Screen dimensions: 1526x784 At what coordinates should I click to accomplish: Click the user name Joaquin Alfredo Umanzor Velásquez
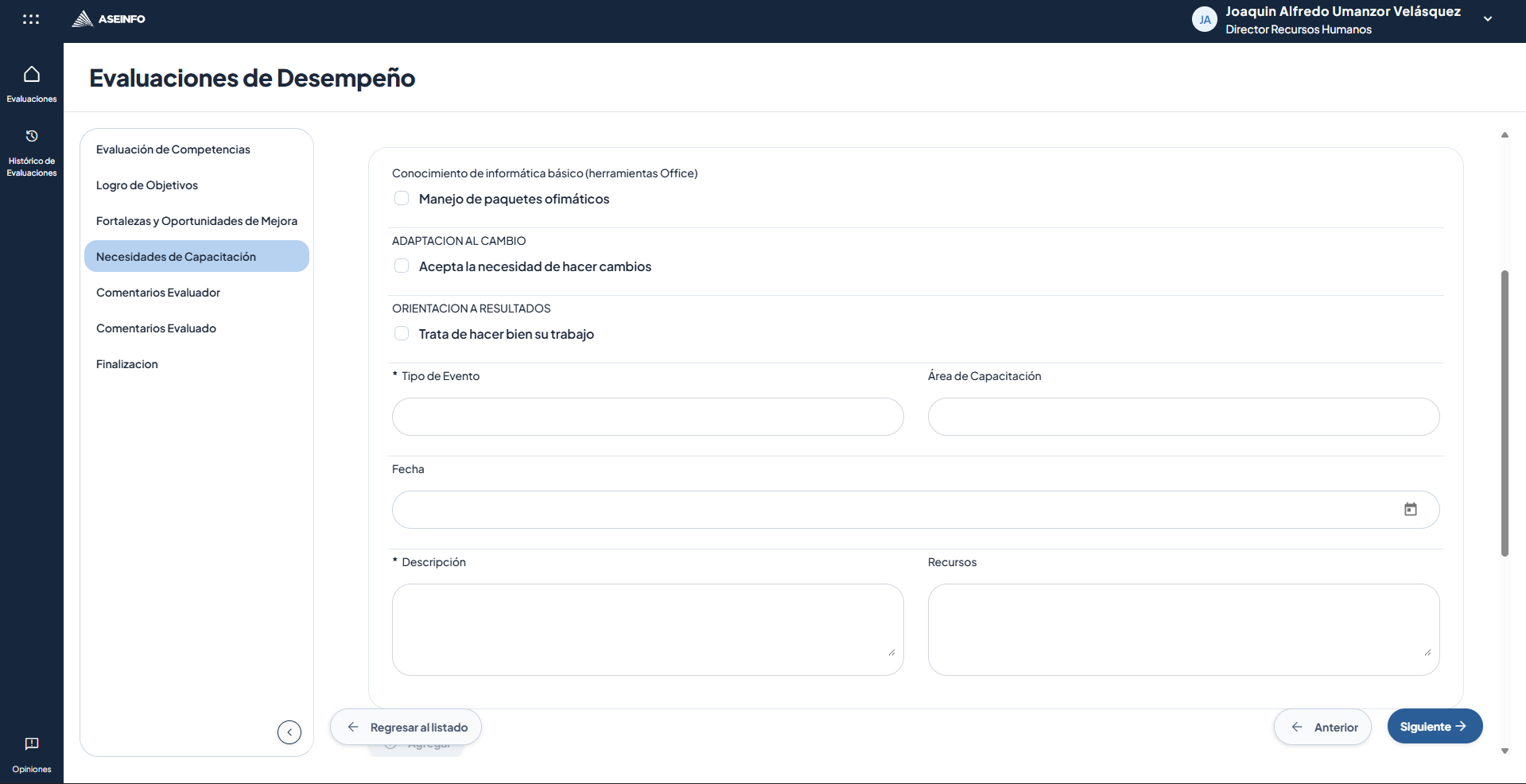click(x=1343, y=11)
